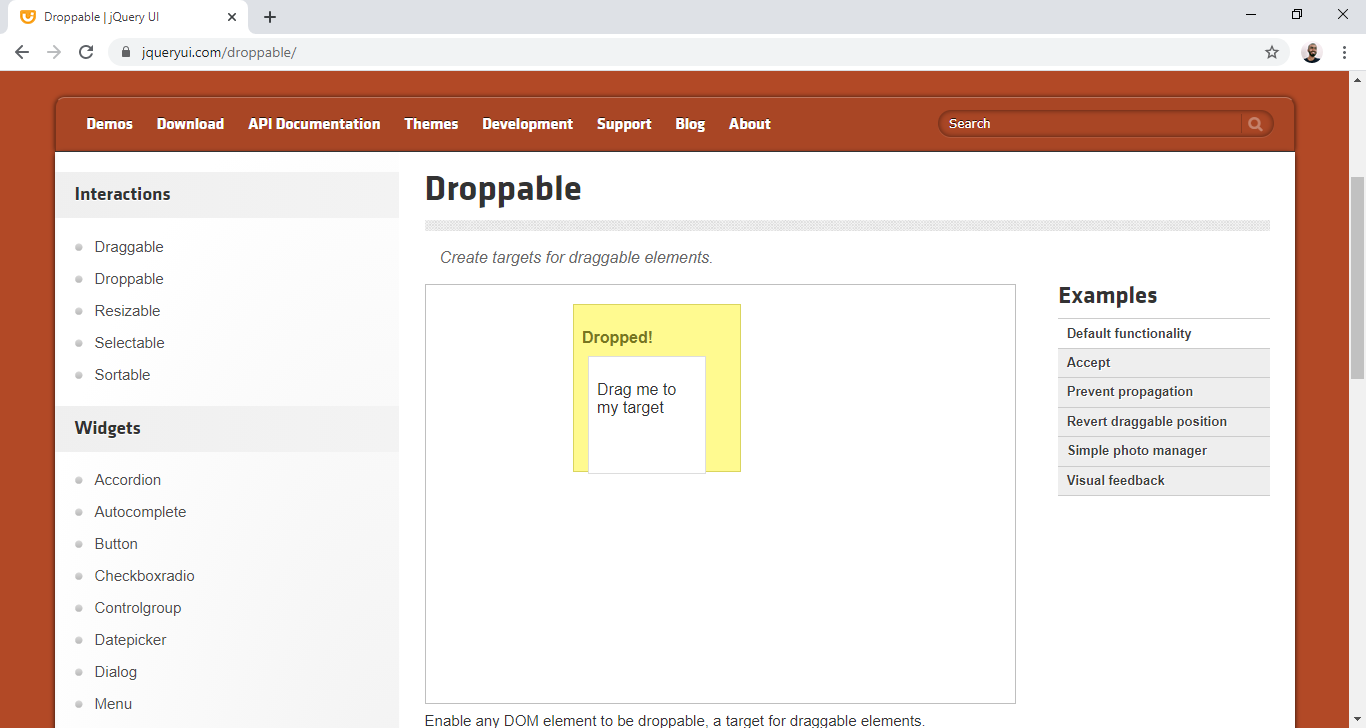Reload the page with refresh icon

86,52
